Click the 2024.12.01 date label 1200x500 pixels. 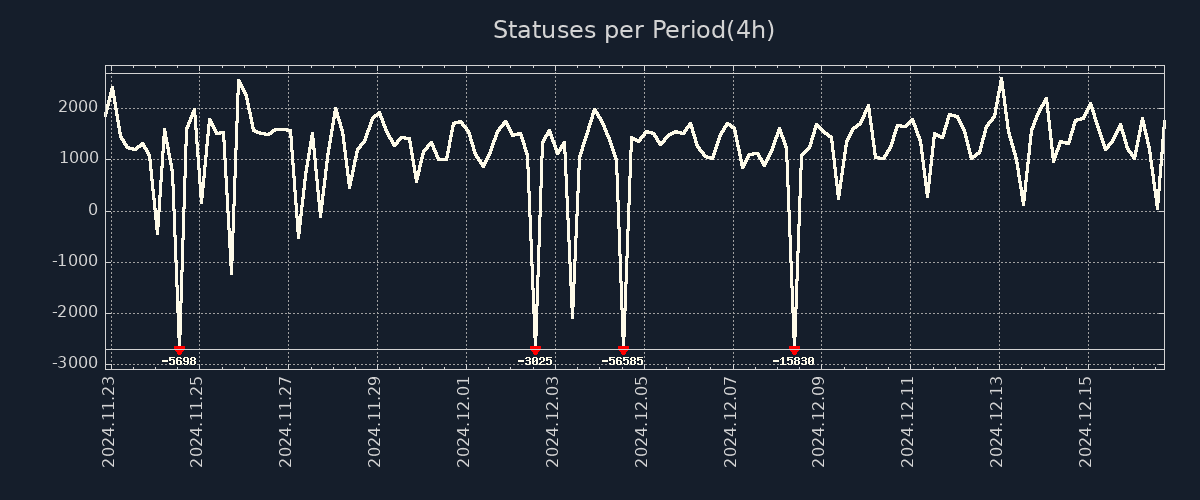pos(465,421)
